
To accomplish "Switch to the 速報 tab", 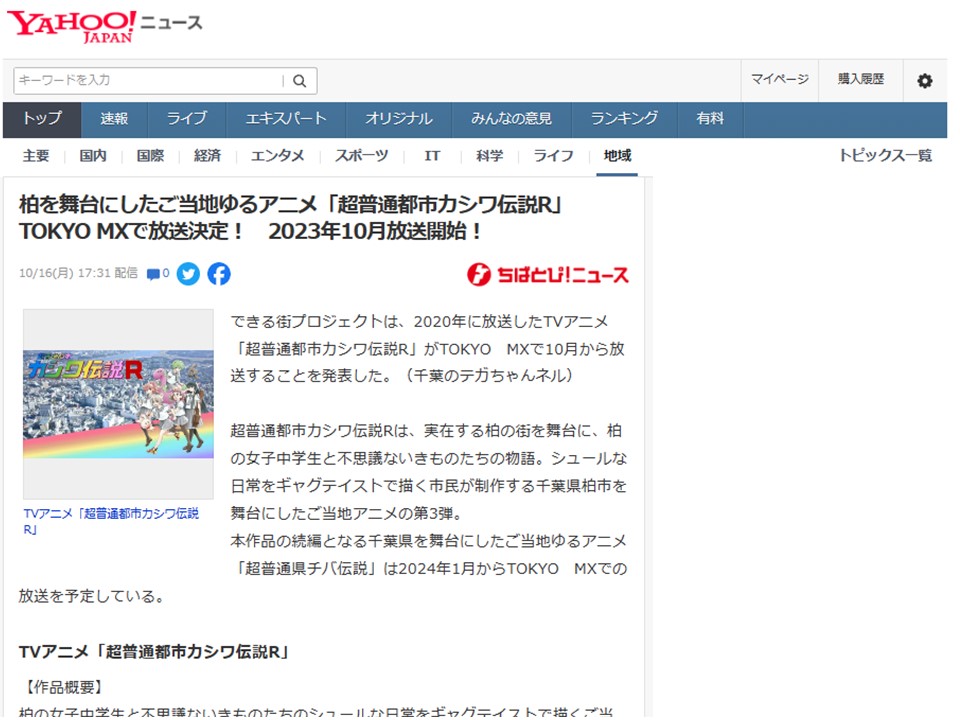I will pos(114,119).
